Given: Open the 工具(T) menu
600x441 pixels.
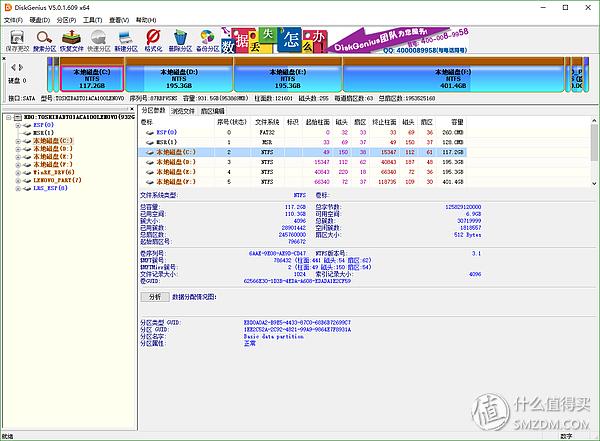Looking at the screenshot, I should click(93, 19).
